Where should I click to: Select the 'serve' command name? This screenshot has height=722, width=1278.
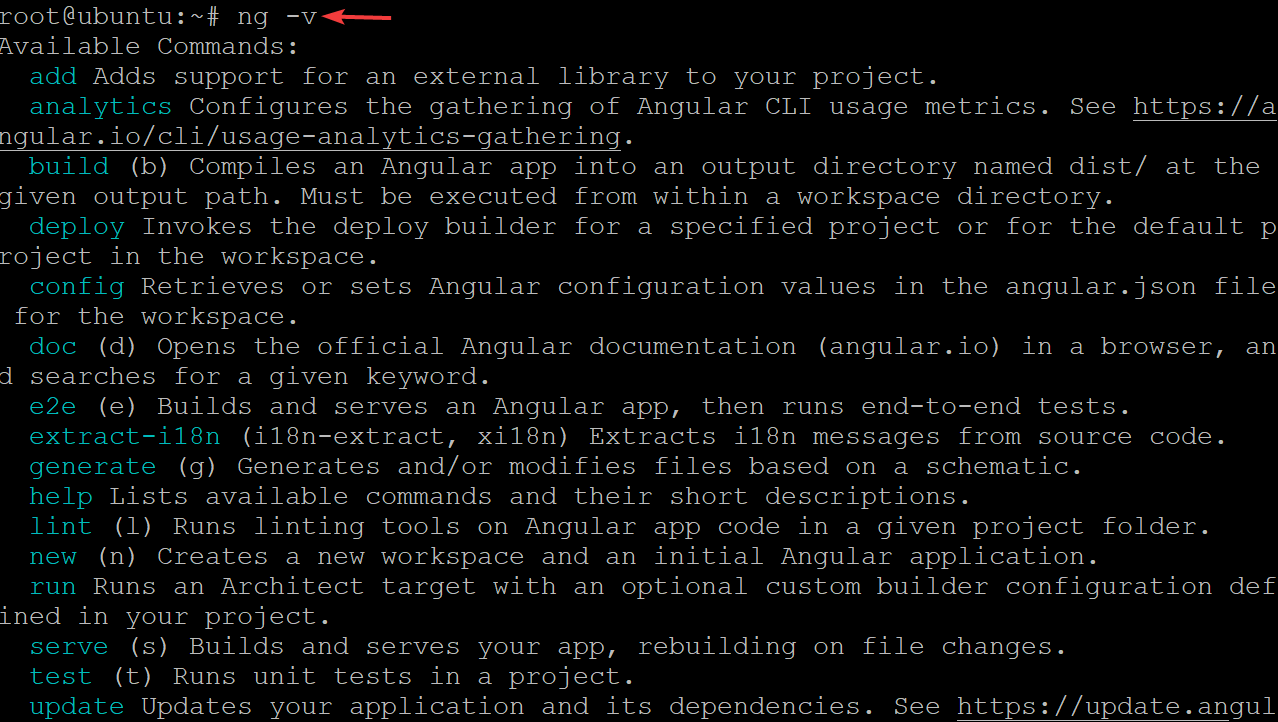pyautogui.click(x=69, y=646)
